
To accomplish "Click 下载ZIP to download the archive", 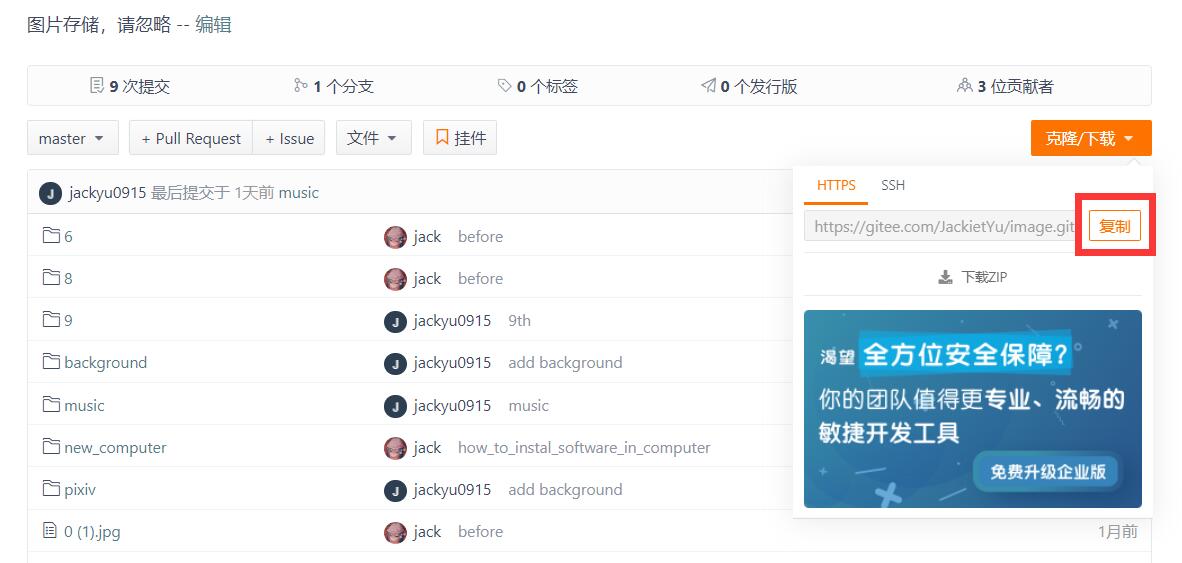I will 972,277.
